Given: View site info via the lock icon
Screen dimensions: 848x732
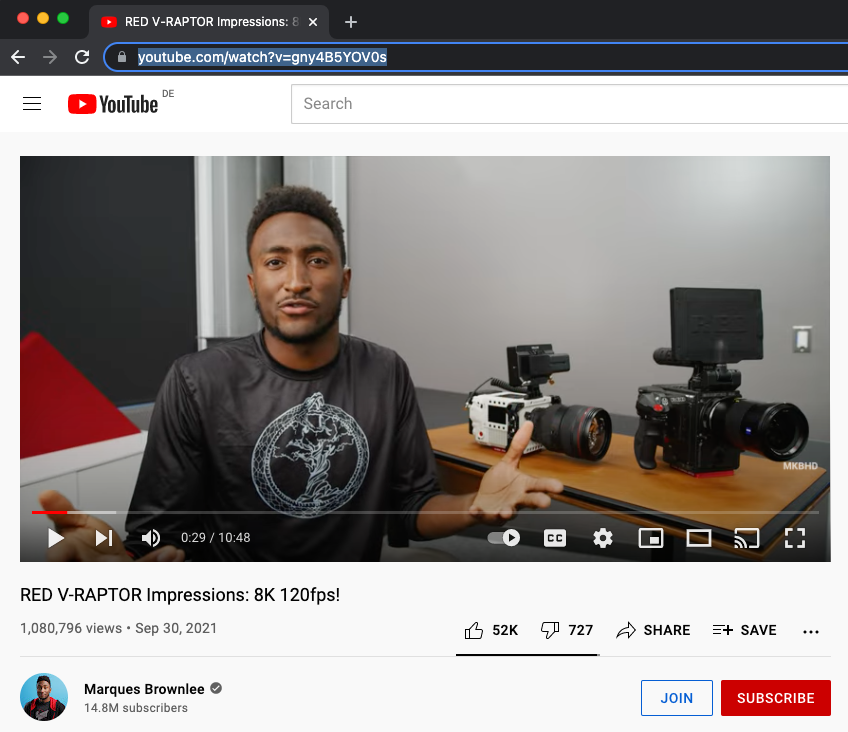Looking at the screenshot, I should pos(122,57).
